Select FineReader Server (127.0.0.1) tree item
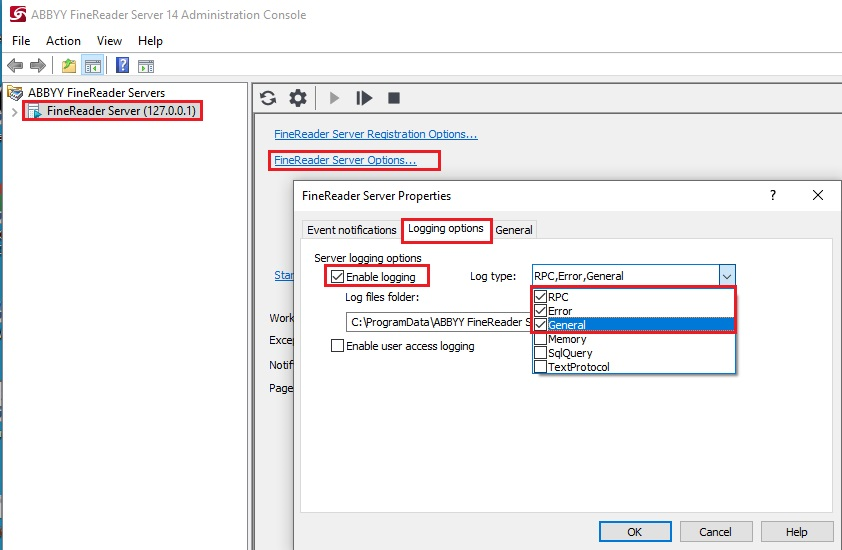The height and width of the screenshot is (550, 842). coord(121,111)
